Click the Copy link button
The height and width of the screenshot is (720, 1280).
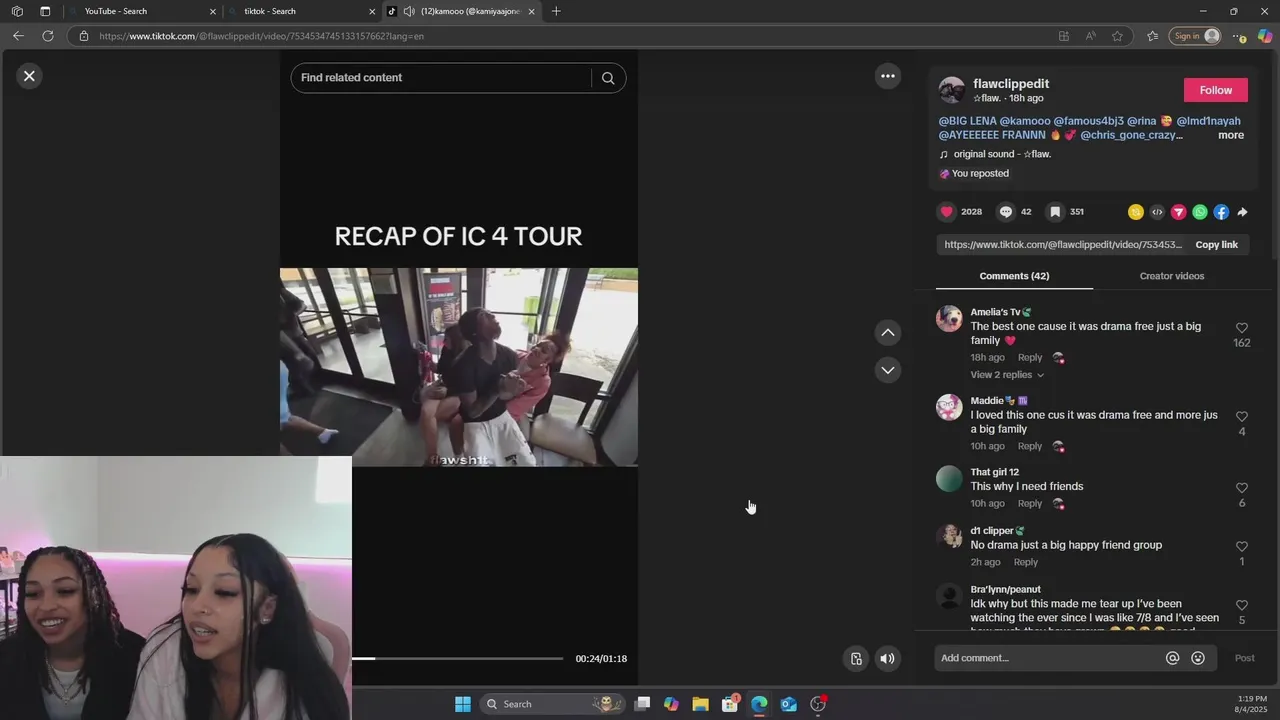1216,245
